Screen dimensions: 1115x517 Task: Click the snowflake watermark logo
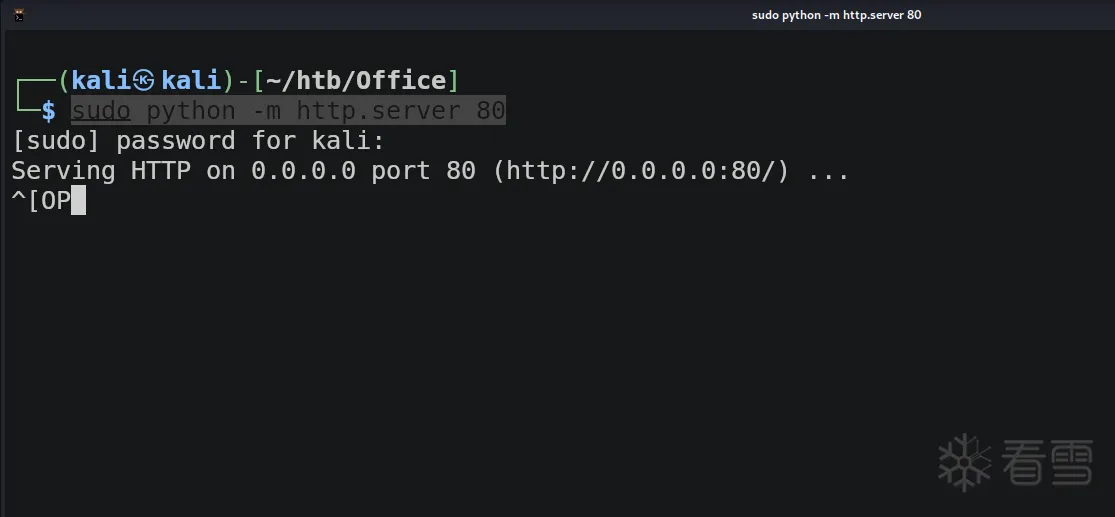coord(964,462)
